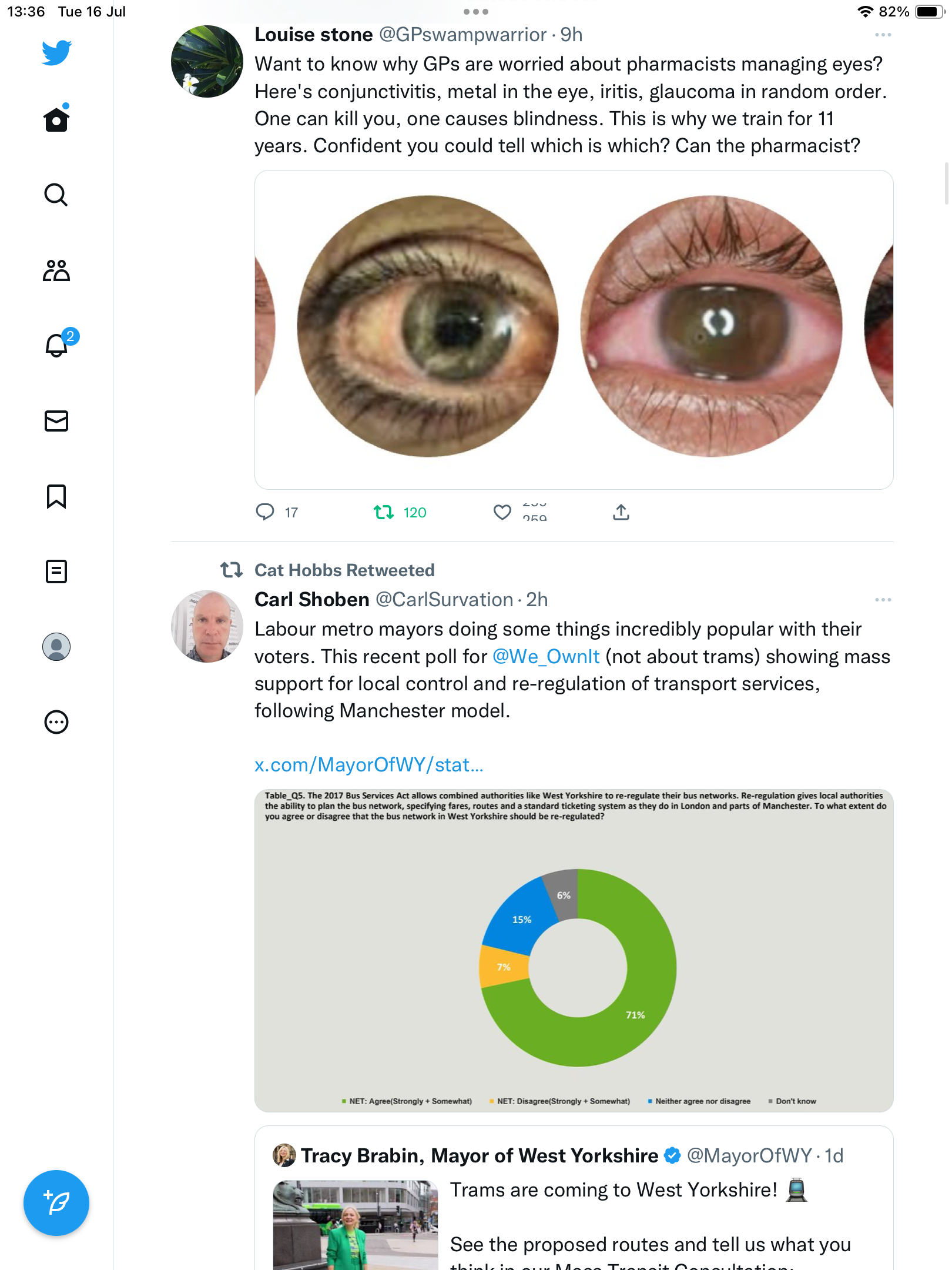Viewport: 952px width, 1270px height.
Task: Open more menu on Louise stone's tweet
Action: 883,35
